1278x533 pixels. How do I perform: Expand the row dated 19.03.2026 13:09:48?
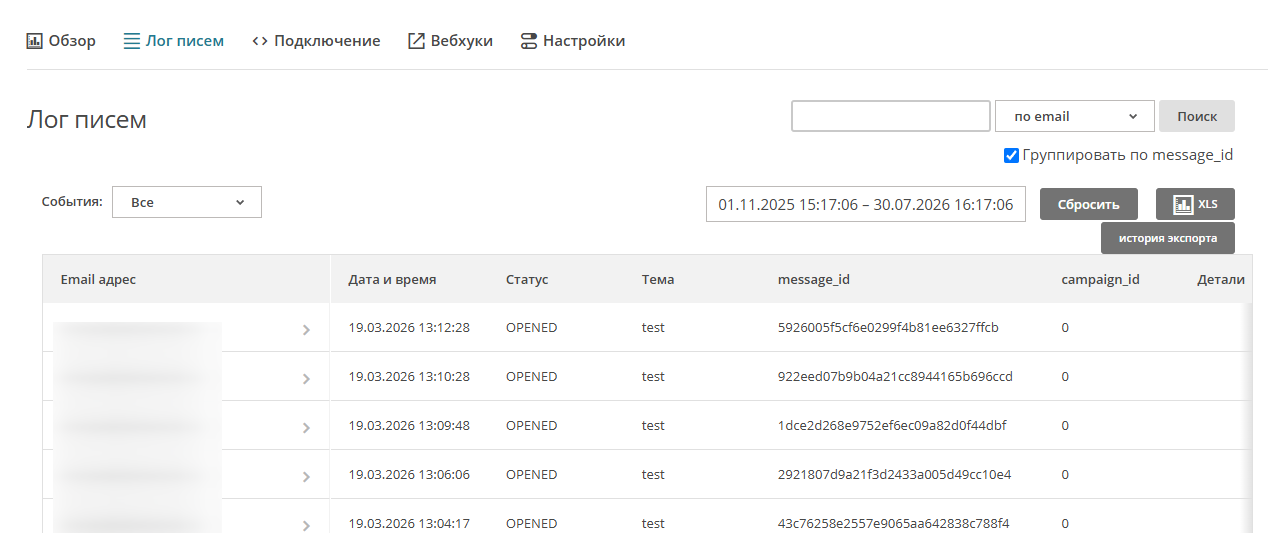coord(306,427)
